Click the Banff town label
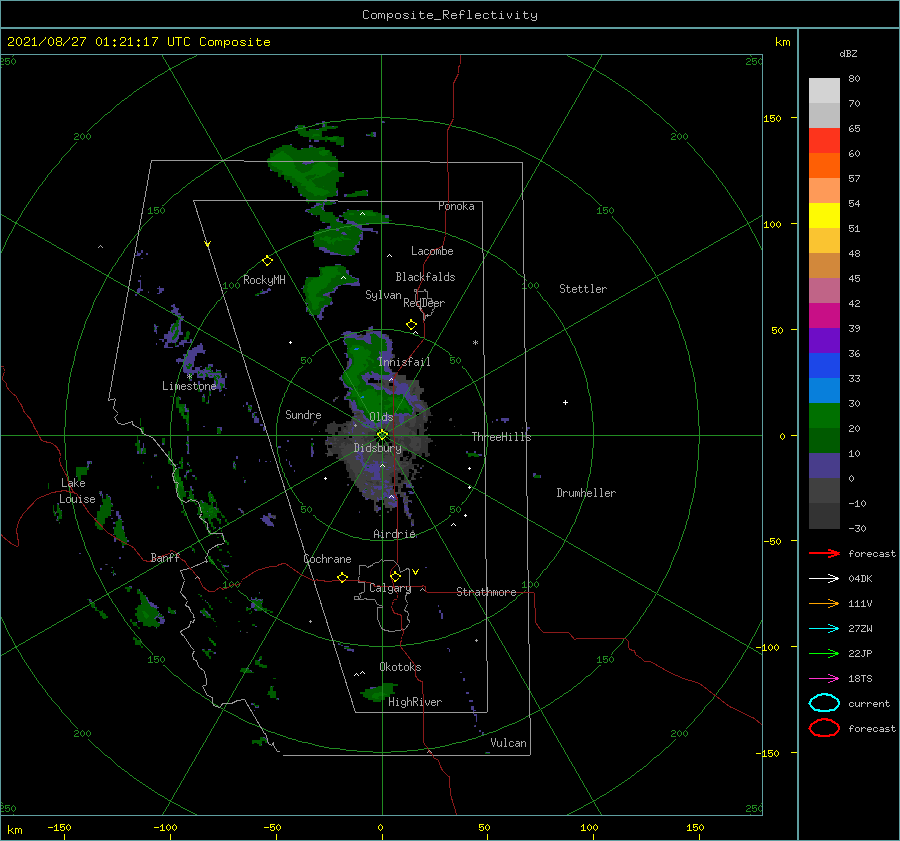Viewport: 900px width, 841px height. (165, 557)
